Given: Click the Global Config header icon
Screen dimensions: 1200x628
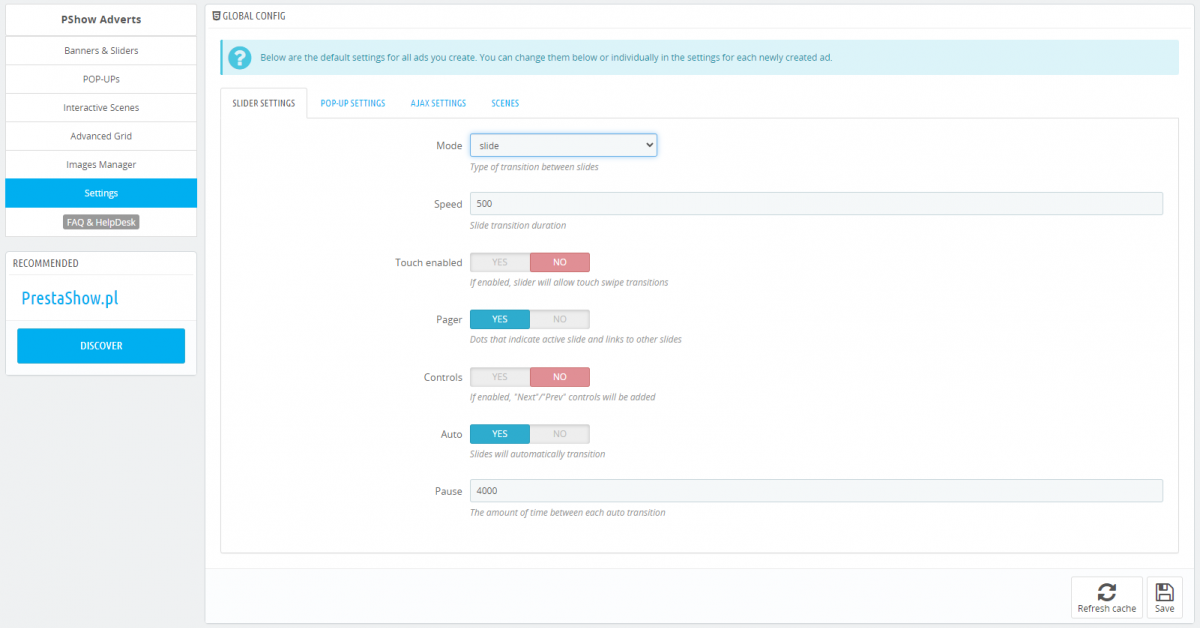Looking at the screenshot, I should pyautogui.click(x=217, y=17).
